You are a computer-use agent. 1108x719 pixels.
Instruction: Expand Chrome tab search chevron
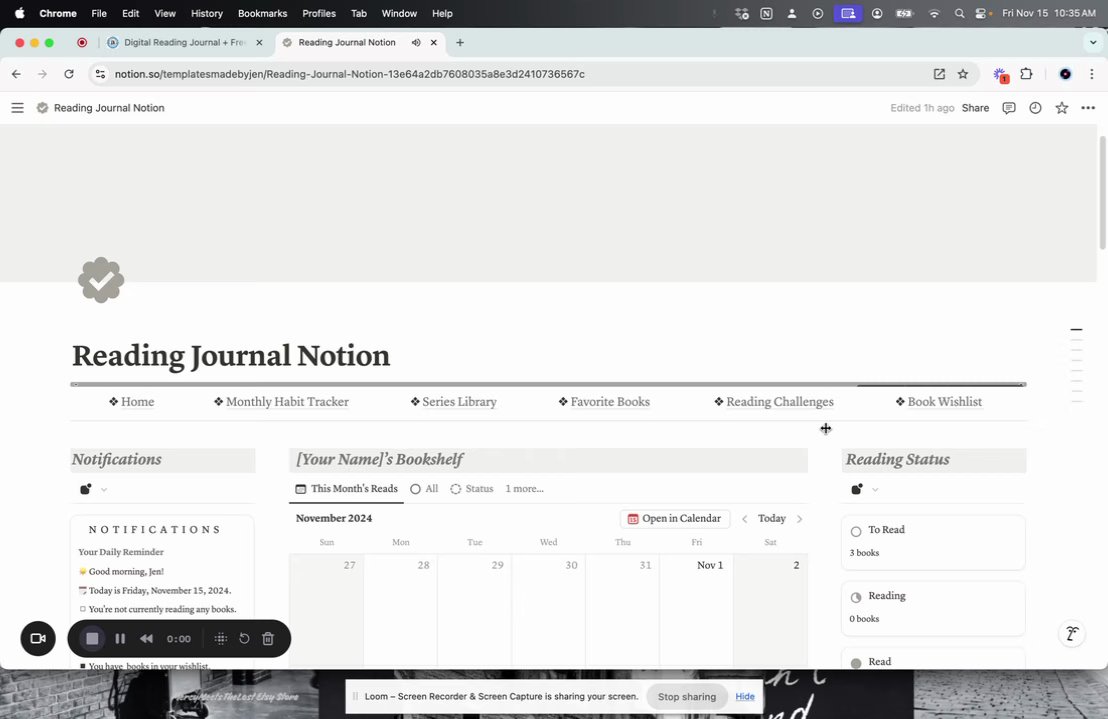(1092, 42)
